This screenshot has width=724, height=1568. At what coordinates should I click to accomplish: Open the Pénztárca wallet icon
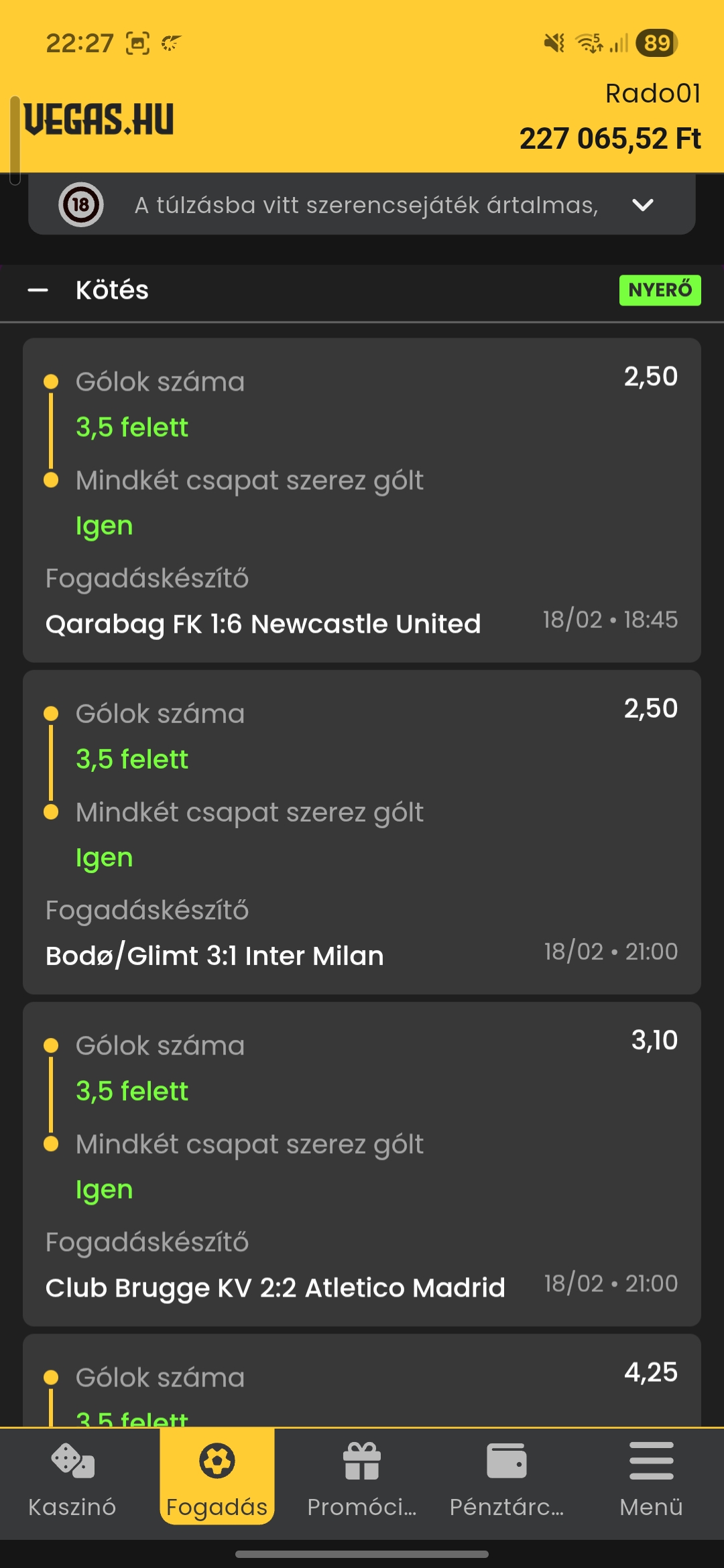click(x=507, y=1461)
